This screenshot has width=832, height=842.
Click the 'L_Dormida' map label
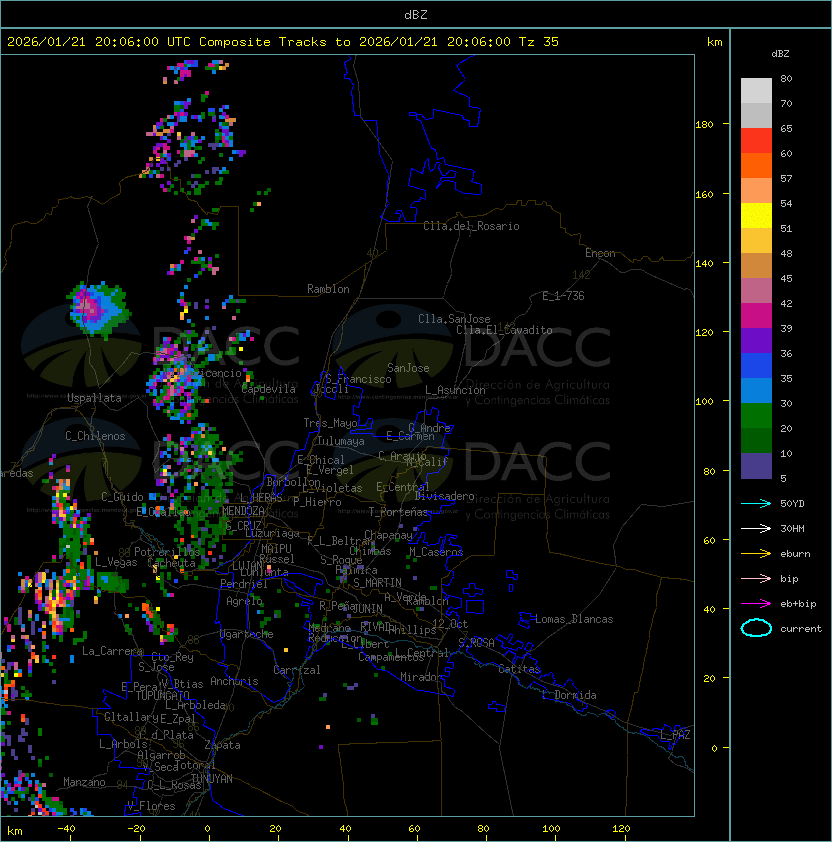[x=569, y=695]
